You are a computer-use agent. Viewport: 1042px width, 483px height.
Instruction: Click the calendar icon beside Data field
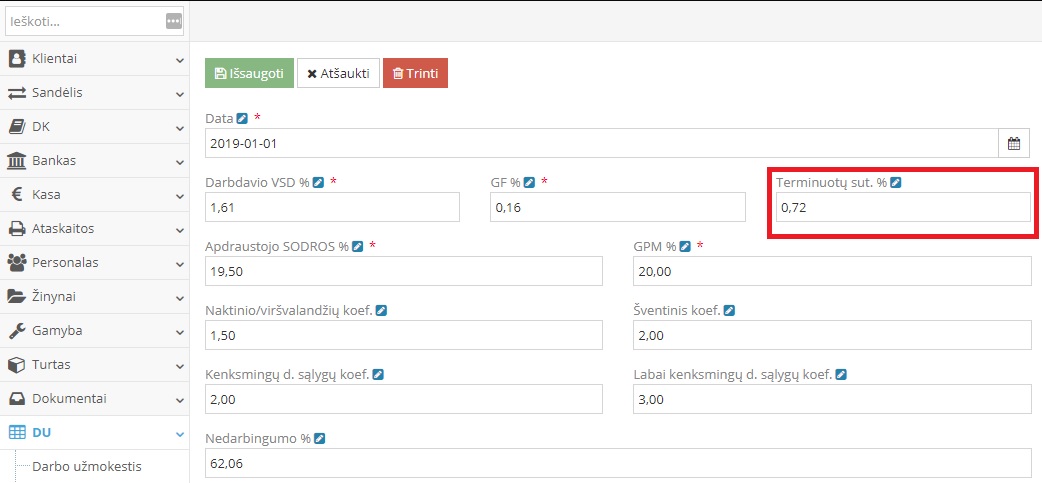point(1013,143)
